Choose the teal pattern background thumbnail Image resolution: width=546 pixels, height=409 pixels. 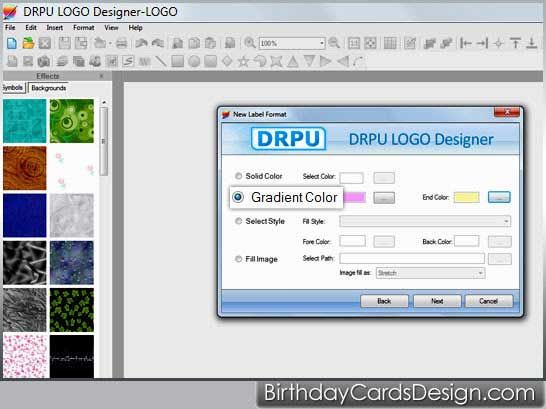25,121
